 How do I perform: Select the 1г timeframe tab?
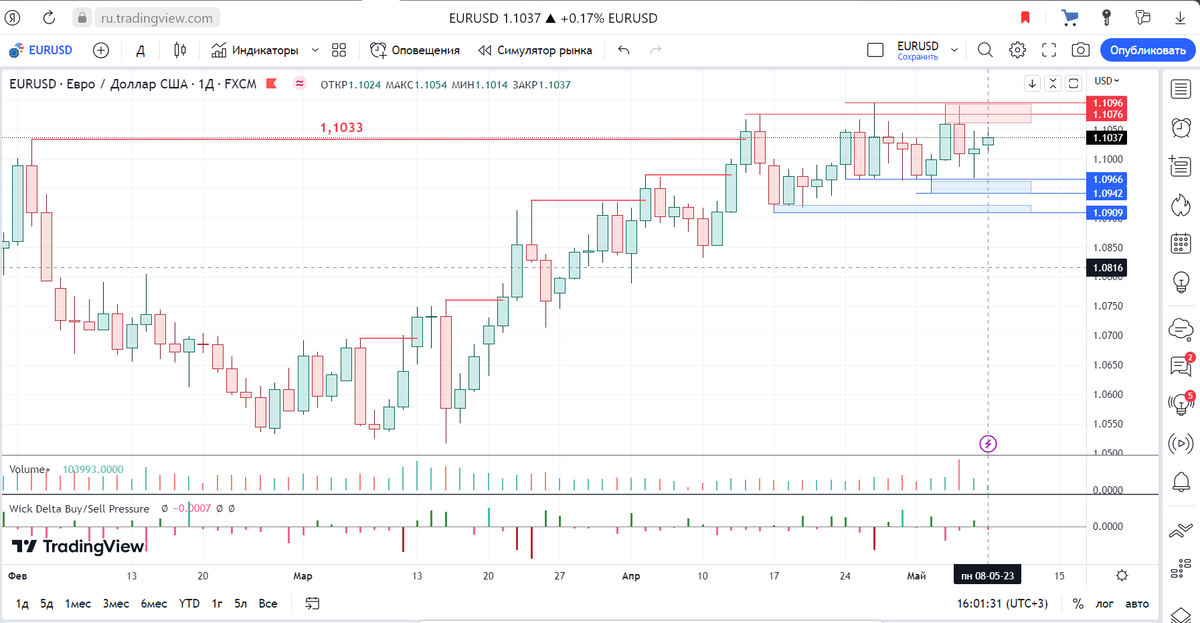pyautogui.click(x=215, y=604)
